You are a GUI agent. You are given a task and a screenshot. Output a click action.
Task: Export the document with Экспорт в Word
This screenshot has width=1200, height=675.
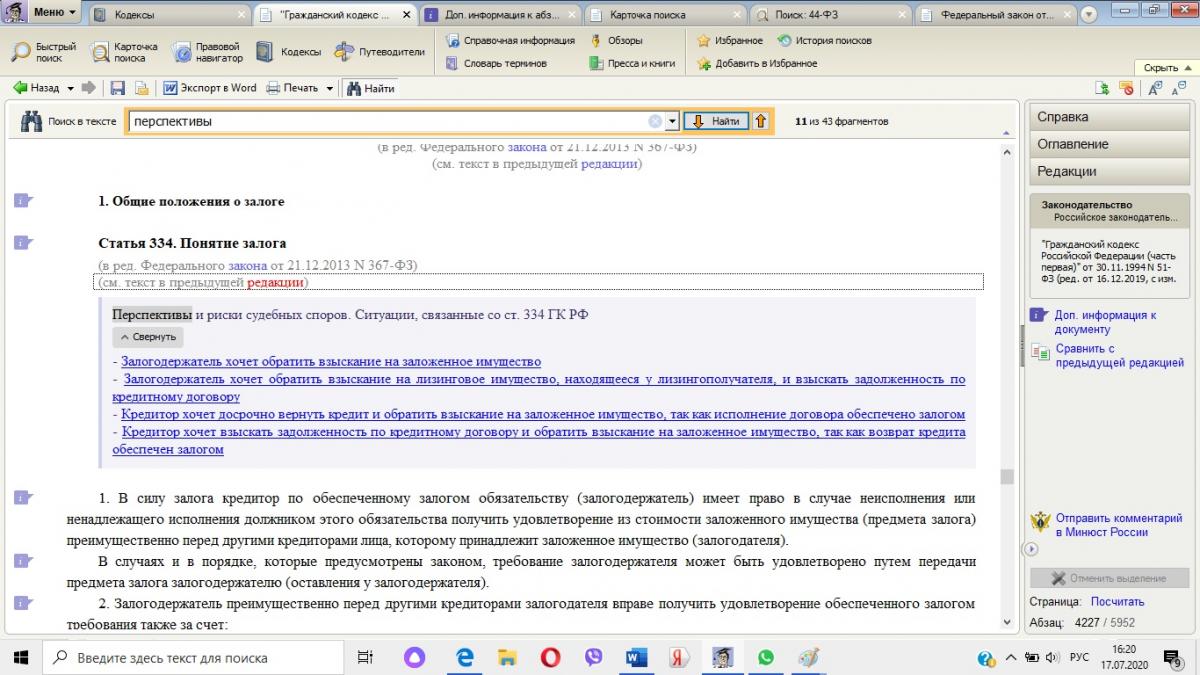point(210,88)
